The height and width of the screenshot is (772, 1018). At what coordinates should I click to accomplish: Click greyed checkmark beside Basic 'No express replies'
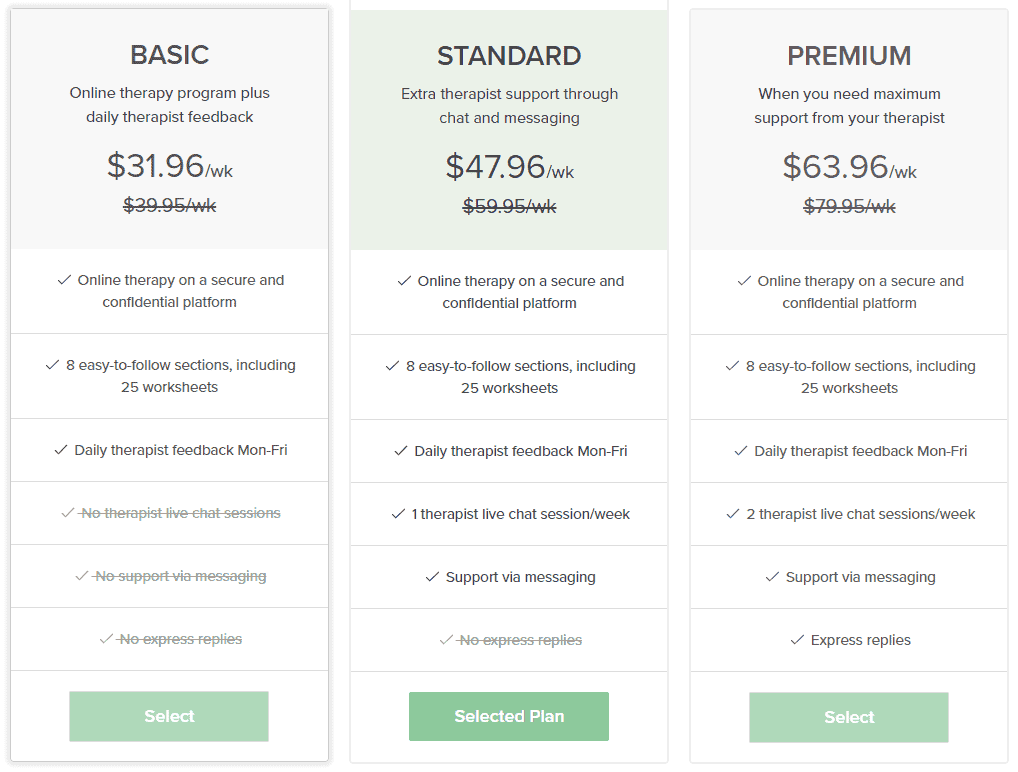[106, 640]
